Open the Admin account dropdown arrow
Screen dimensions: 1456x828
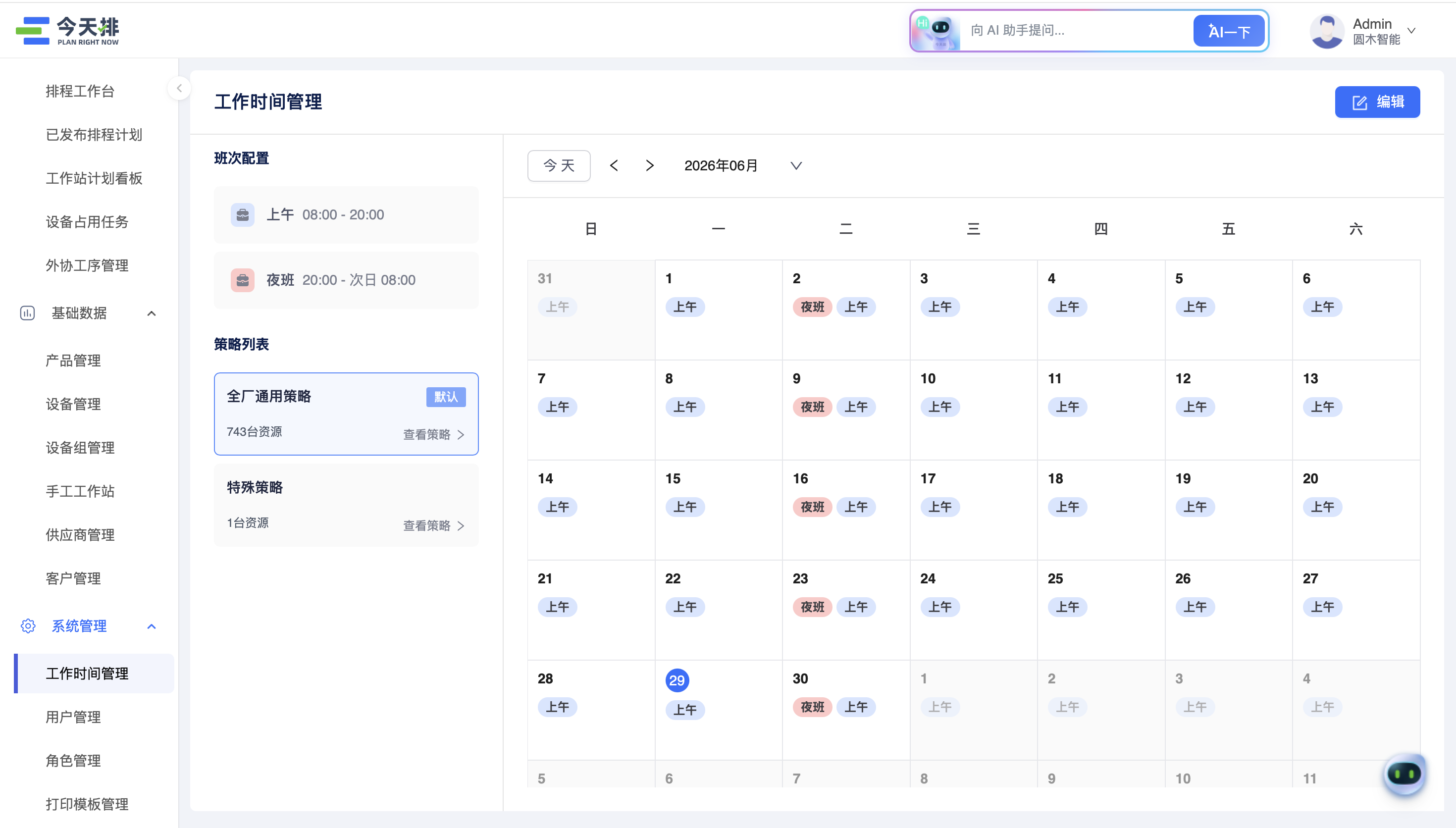point(1411,31)
